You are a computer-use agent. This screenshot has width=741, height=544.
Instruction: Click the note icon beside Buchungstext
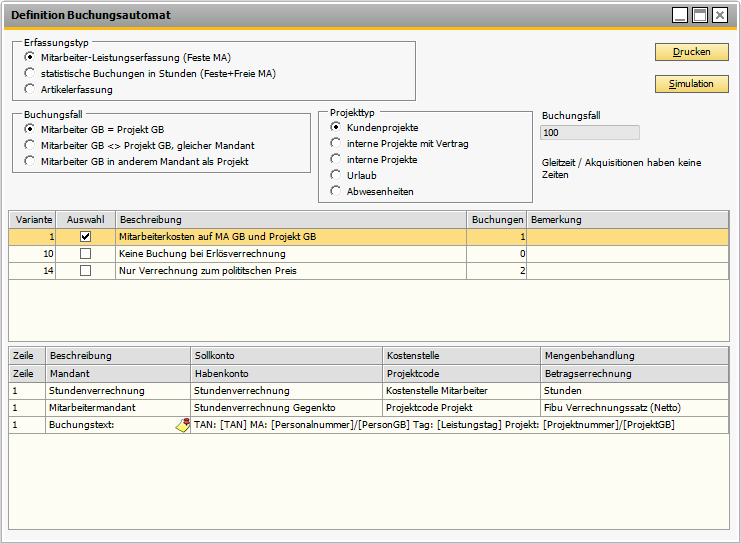click(182, 425)
